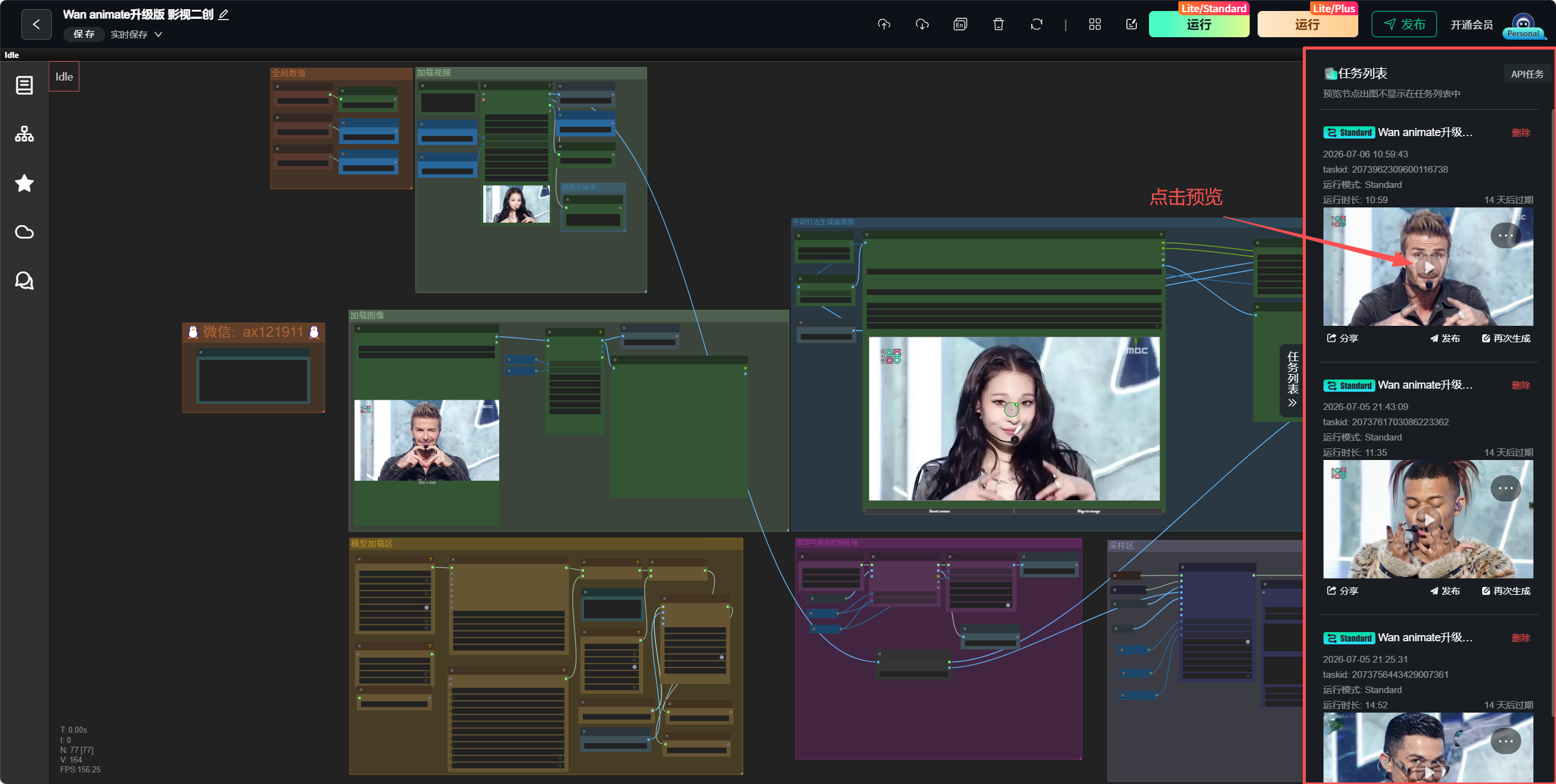This screenshot has width=1556, height=784.
Task: Open the node tree sidebar icon
Action: [x=24, y=134]
